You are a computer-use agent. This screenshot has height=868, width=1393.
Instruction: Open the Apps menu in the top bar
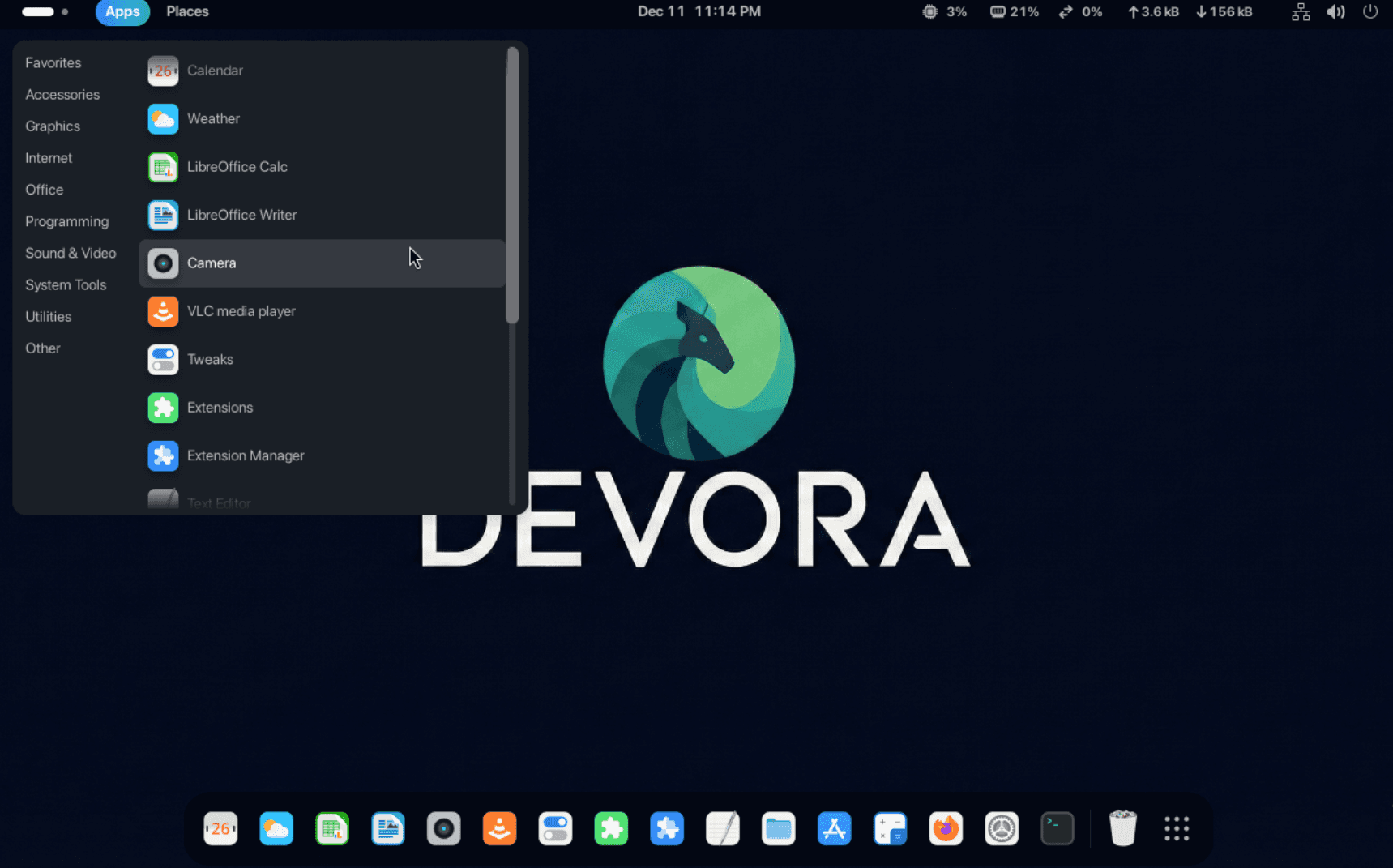[x=122, y=11]
